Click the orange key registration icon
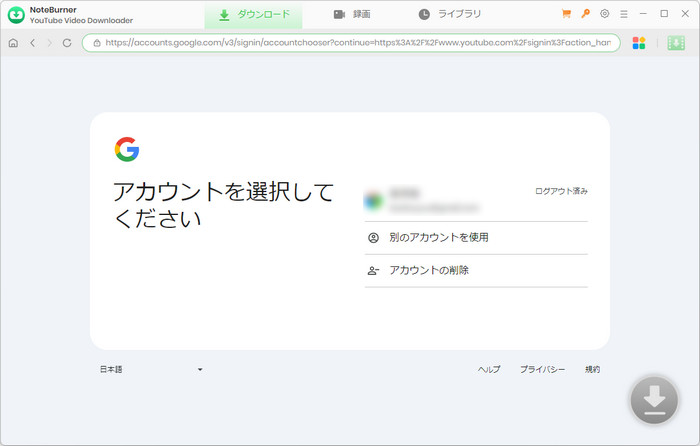 (x=585, y=14)
